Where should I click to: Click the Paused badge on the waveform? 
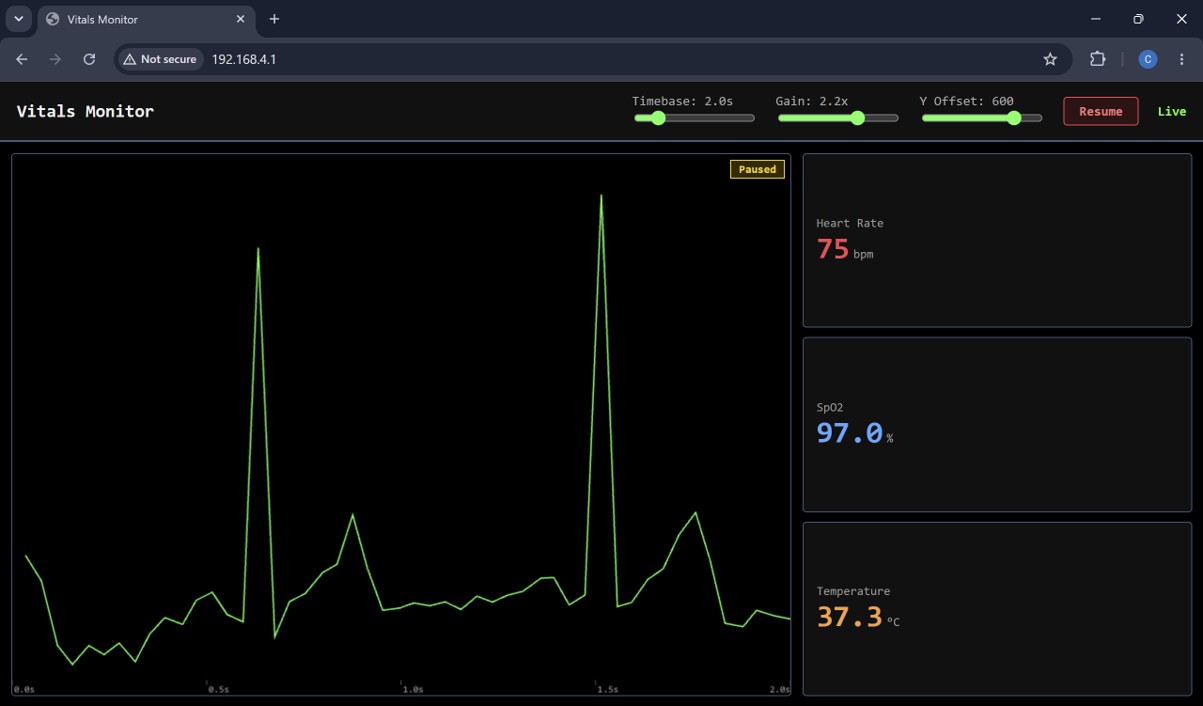tap(757, 169)
